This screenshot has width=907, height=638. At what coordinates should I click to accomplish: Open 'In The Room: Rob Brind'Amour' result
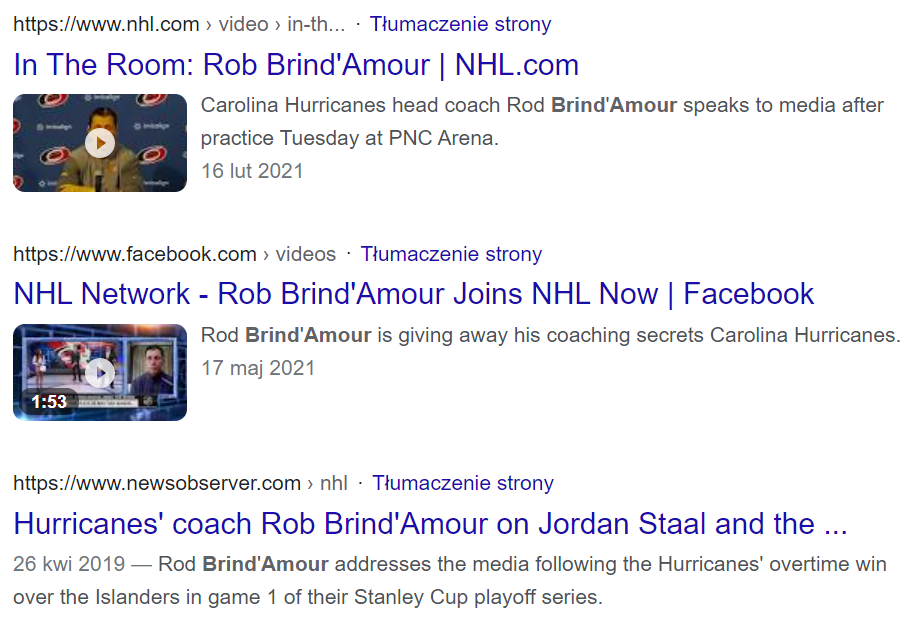(296, 64)
